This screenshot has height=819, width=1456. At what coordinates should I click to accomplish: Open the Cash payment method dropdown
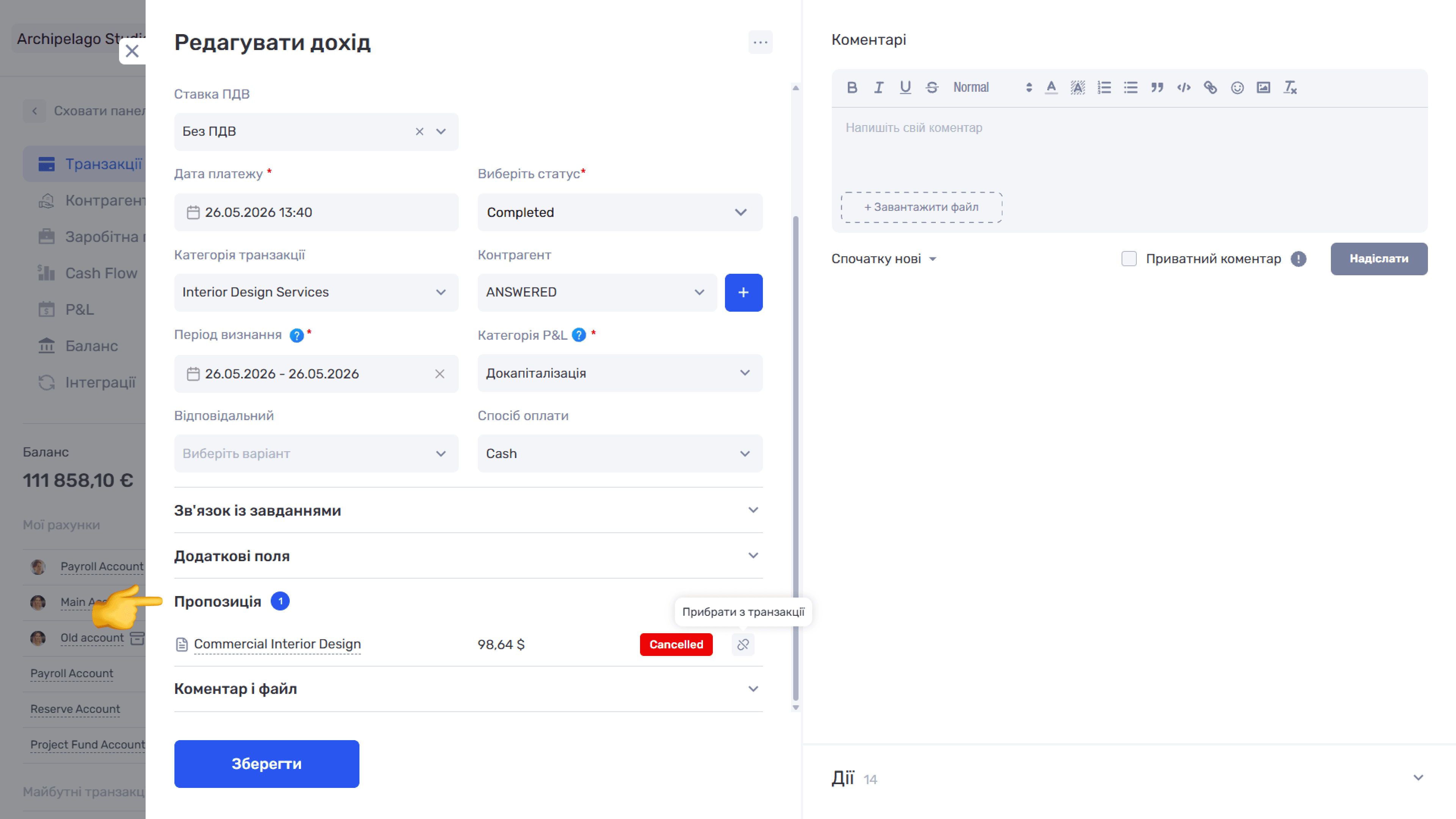click(x=620, y=454)
